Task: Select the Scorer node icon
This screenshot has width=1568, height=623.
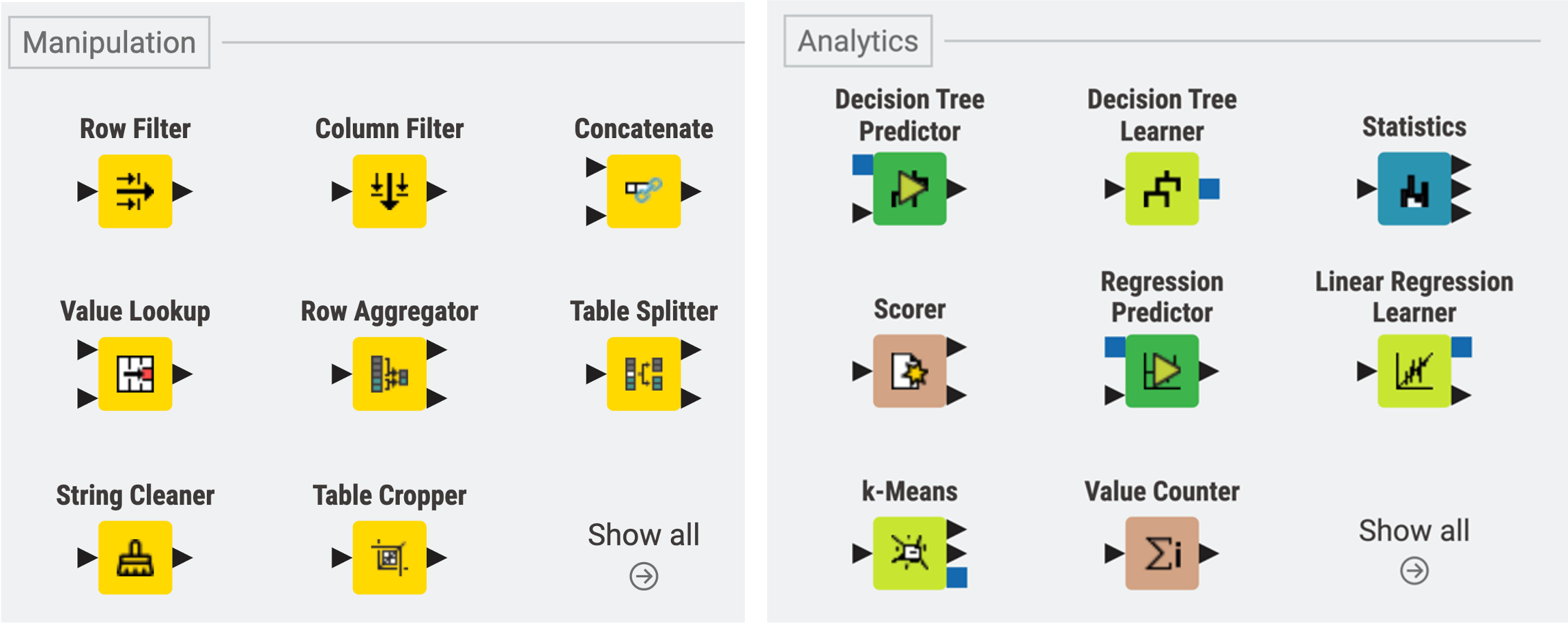Action: coord(910,371)
